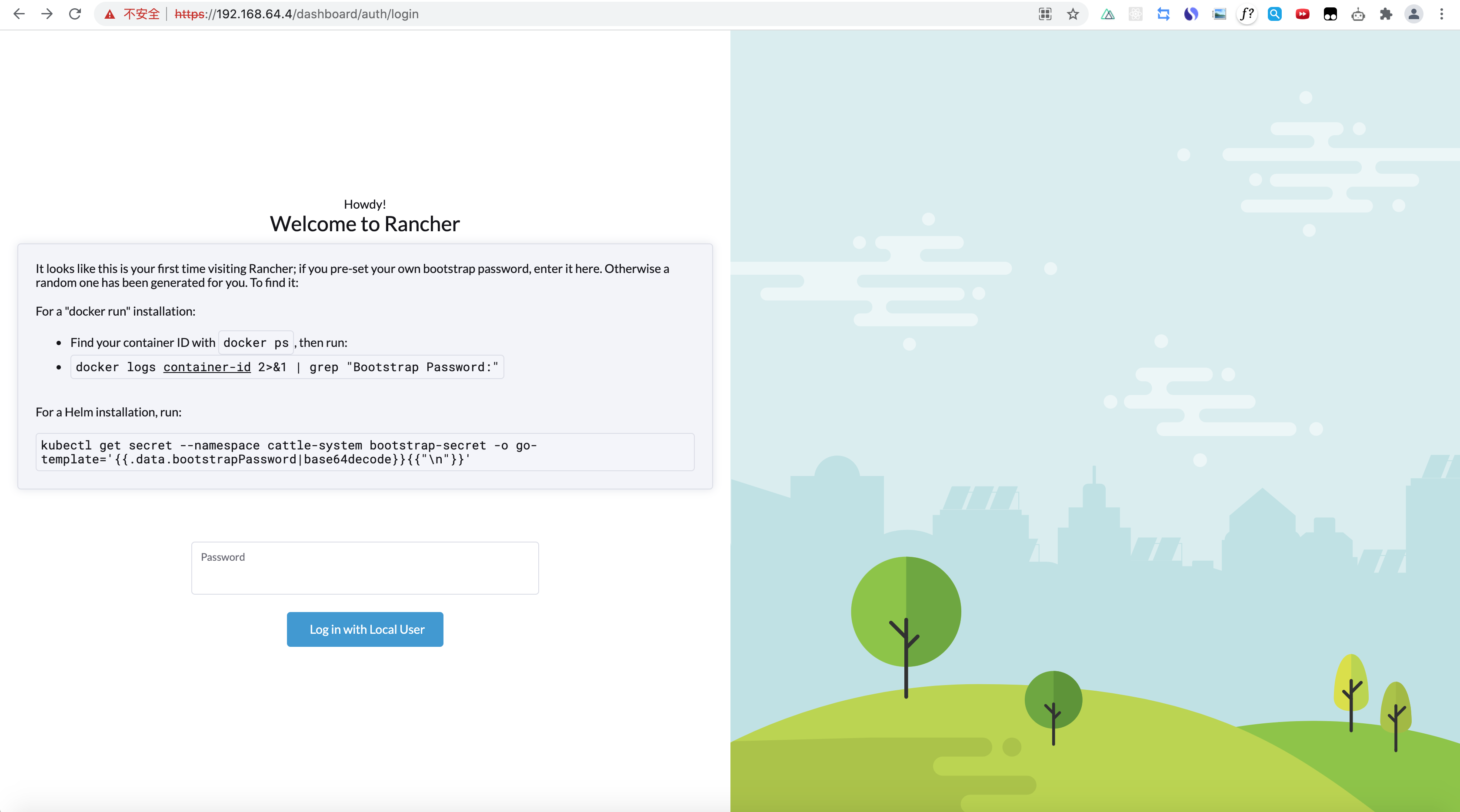The width and height of the screenshot is (1460, 812).
Task: Open the Extensions puzzle-piece menu
Action: tap(1386, 14)
